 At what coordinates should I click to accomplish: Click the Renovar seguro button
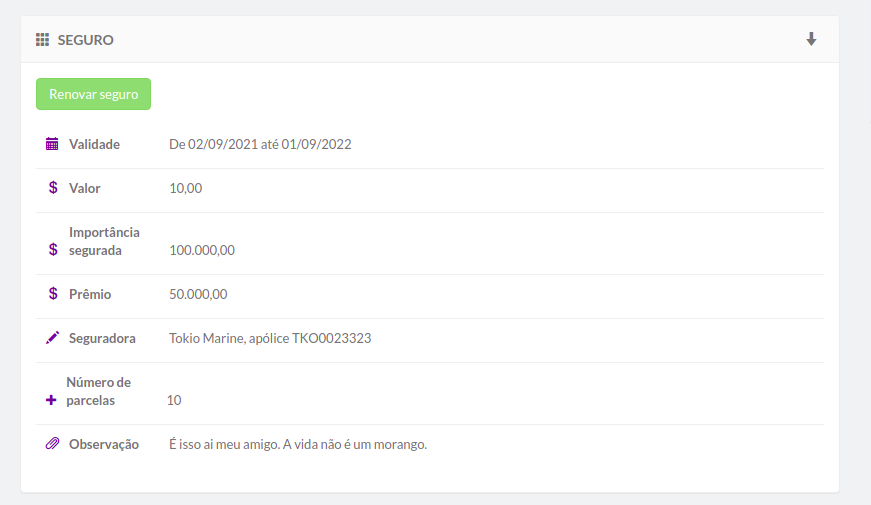point(93,94)
